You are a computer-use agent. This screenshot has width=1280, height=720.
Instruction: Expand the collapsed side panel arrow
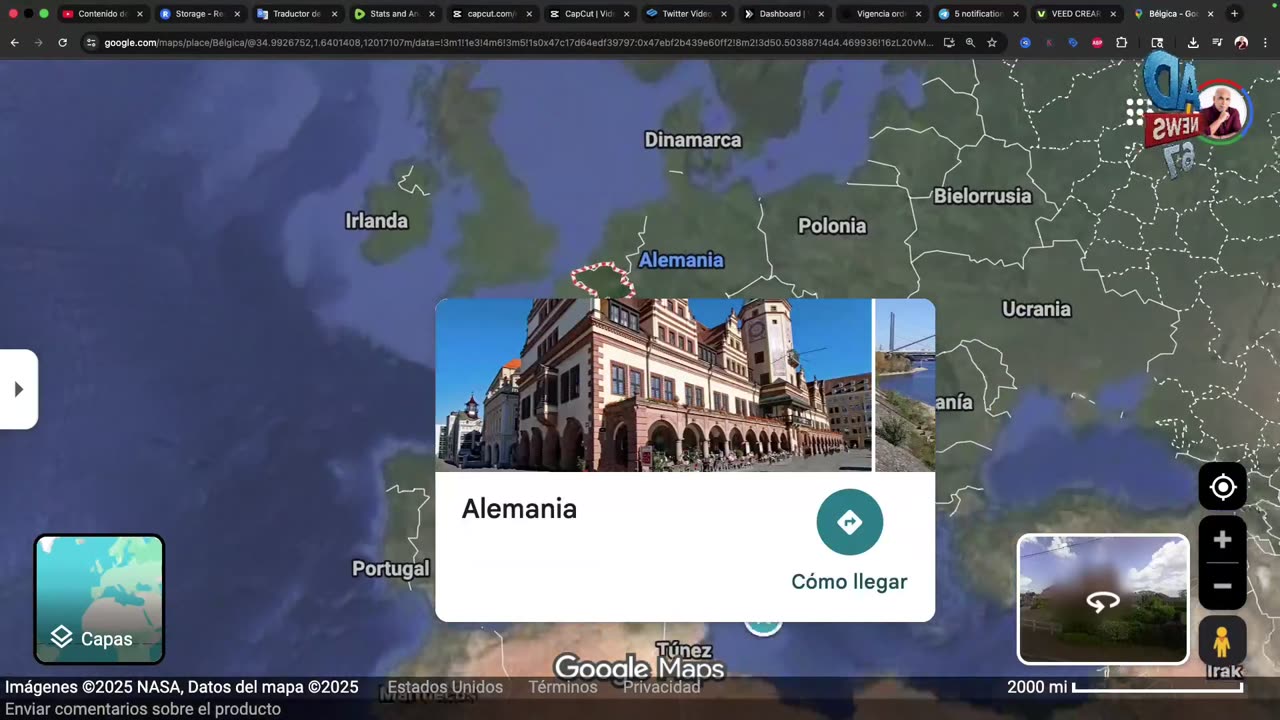[18, 389]
